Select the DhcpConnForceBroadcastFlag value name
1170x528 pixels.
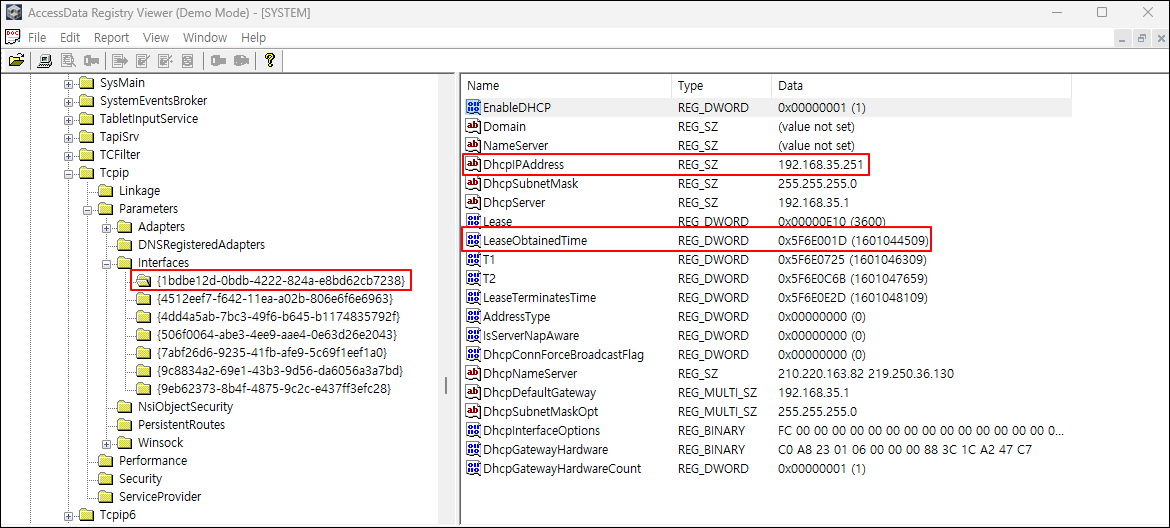click(x=563, y=354)
